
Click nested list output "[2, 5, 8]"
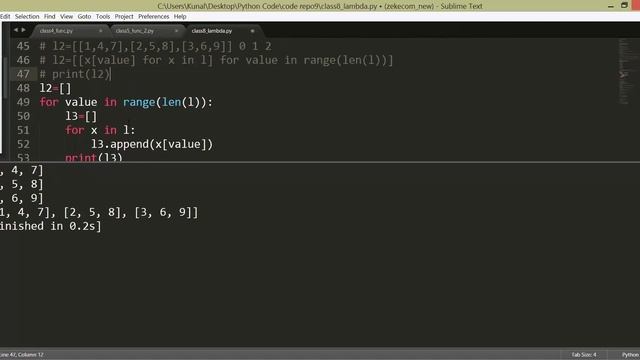[x=94, y=212]
